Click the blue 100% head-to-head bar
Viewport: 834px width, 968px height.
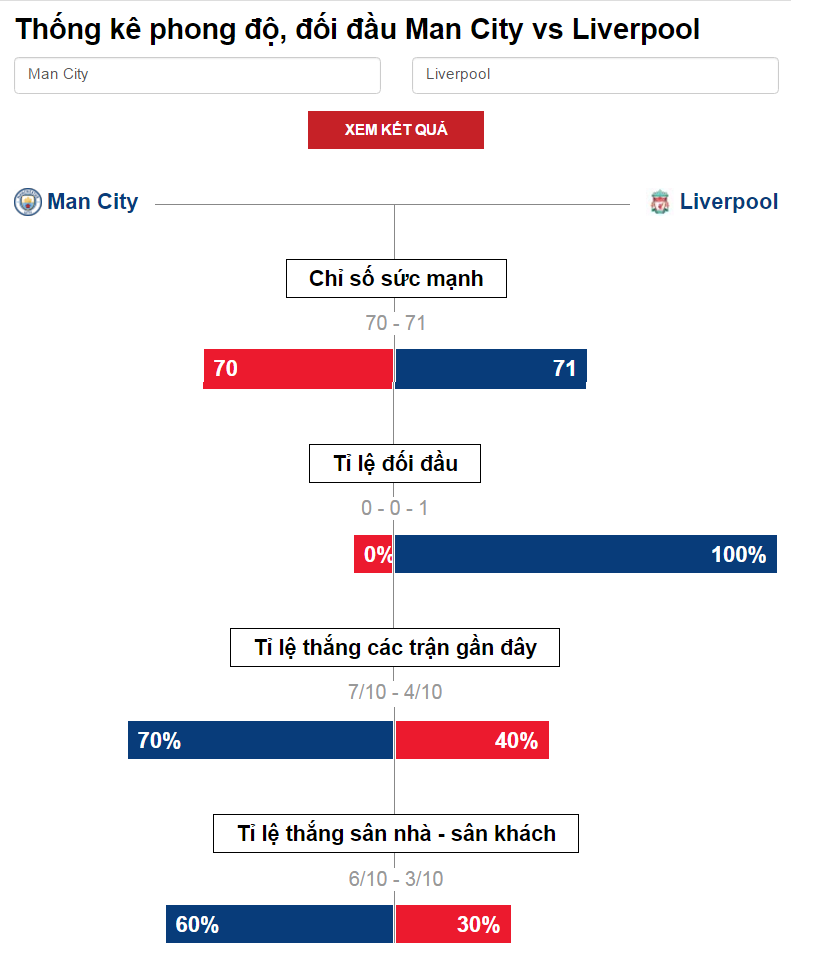pos(586,554)
